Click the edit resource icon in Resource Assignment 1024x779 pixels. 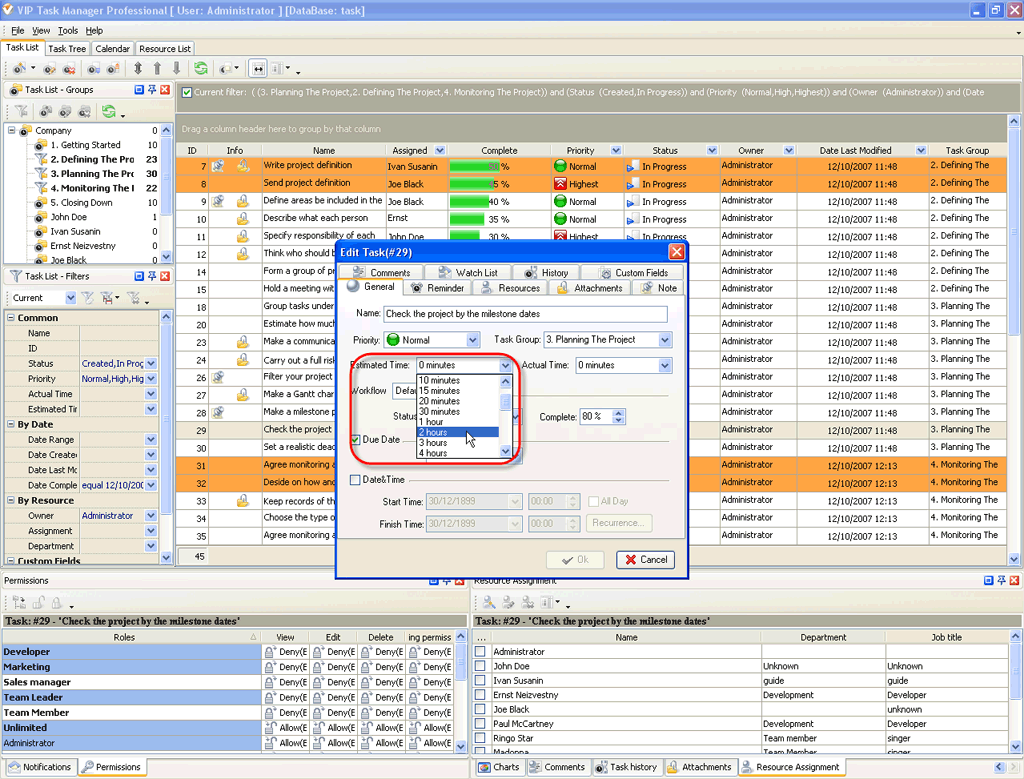508,603
